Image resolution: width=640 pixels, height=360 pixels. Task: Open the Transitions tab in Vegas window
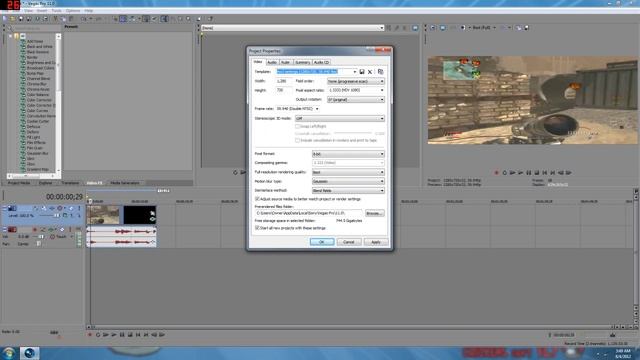70,183
